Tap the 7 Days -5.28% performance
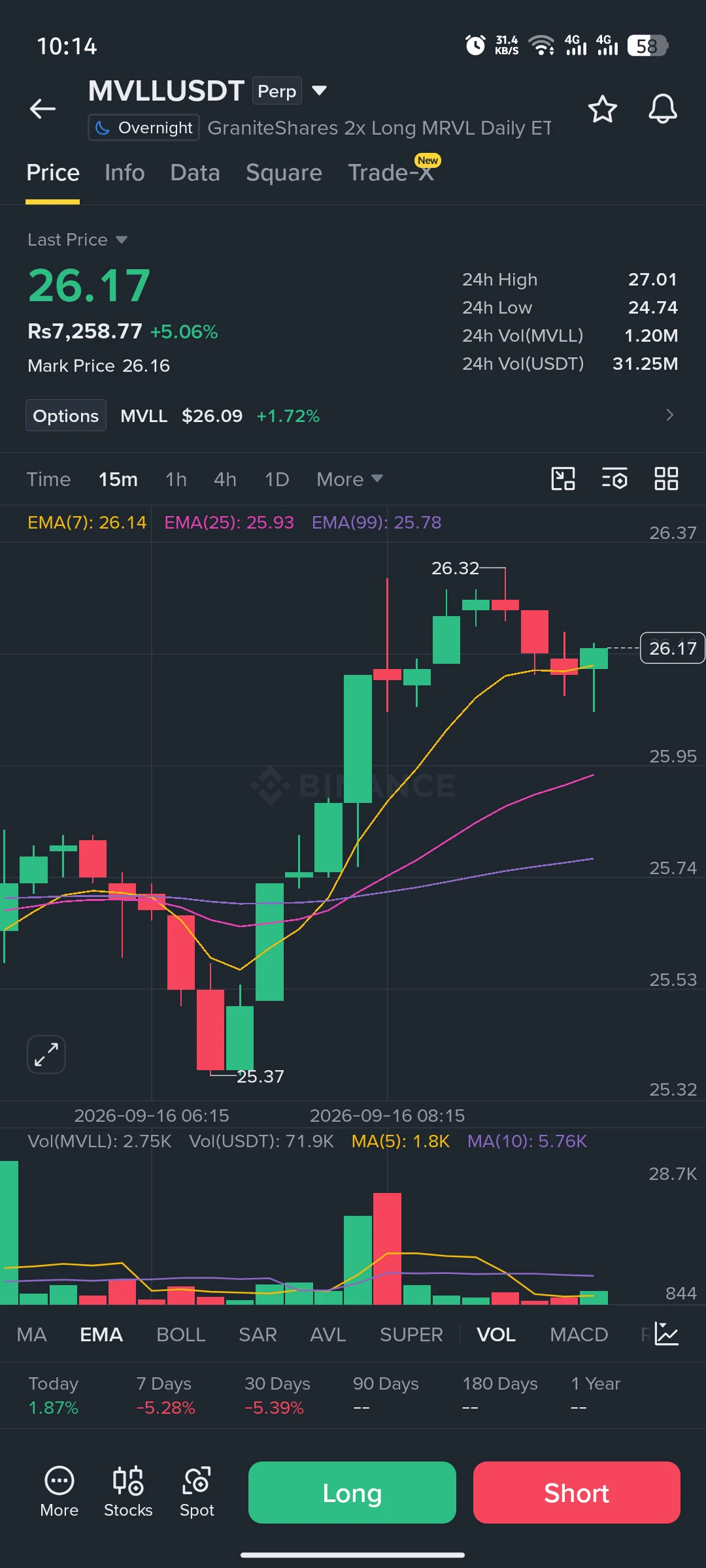 click(x=165, y=1396)
